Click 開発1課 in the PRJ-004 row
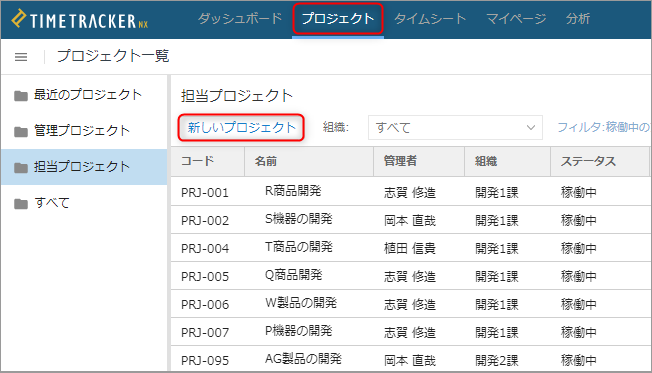652x373 pixels. coord(497,249)
